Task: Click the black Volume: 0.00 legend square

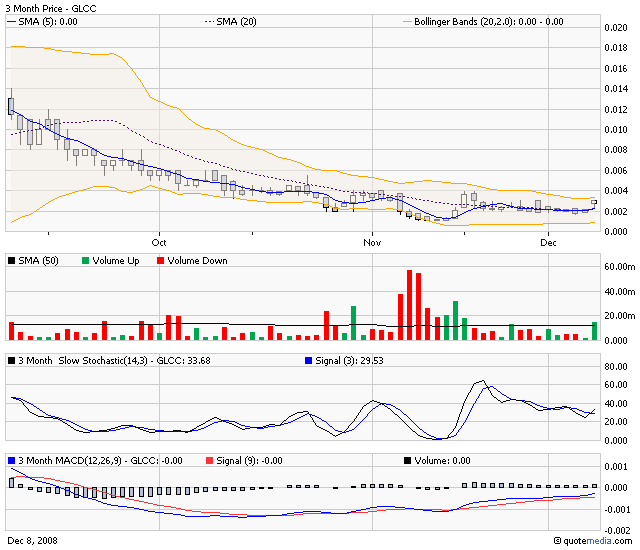Action: (x=406, y=460)
